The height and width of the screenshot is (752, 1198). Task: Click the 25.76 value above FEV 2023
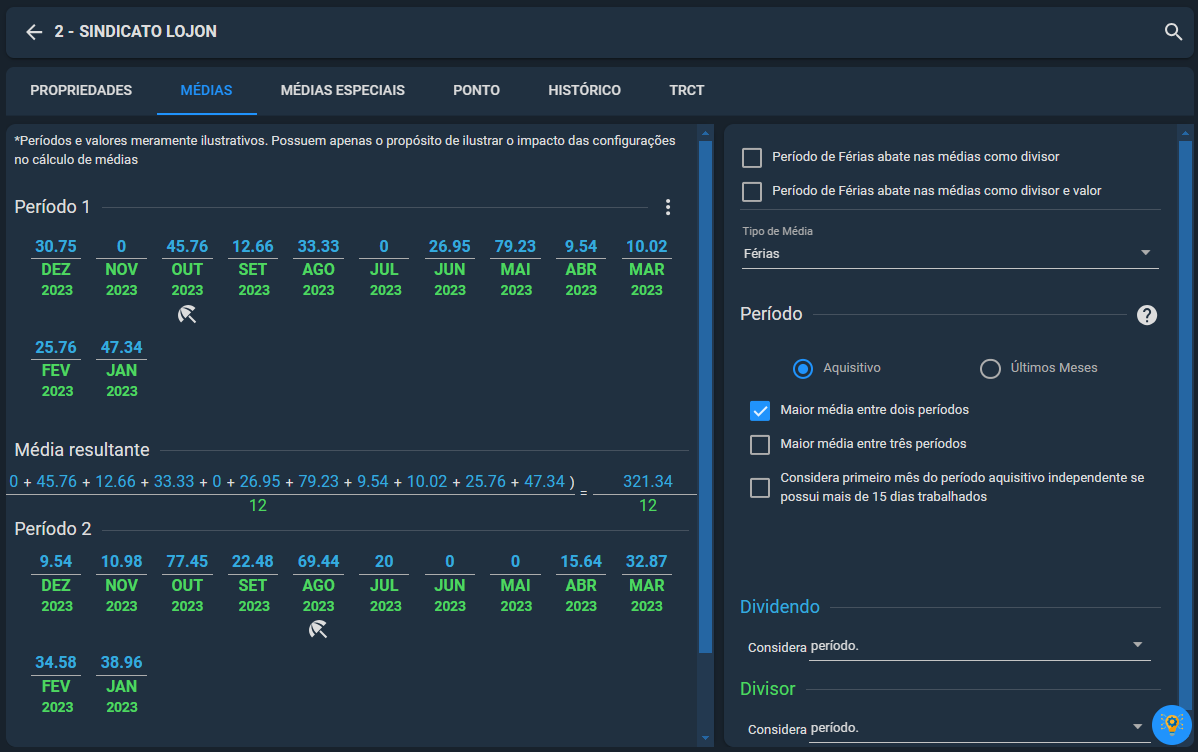click(56, 347)
